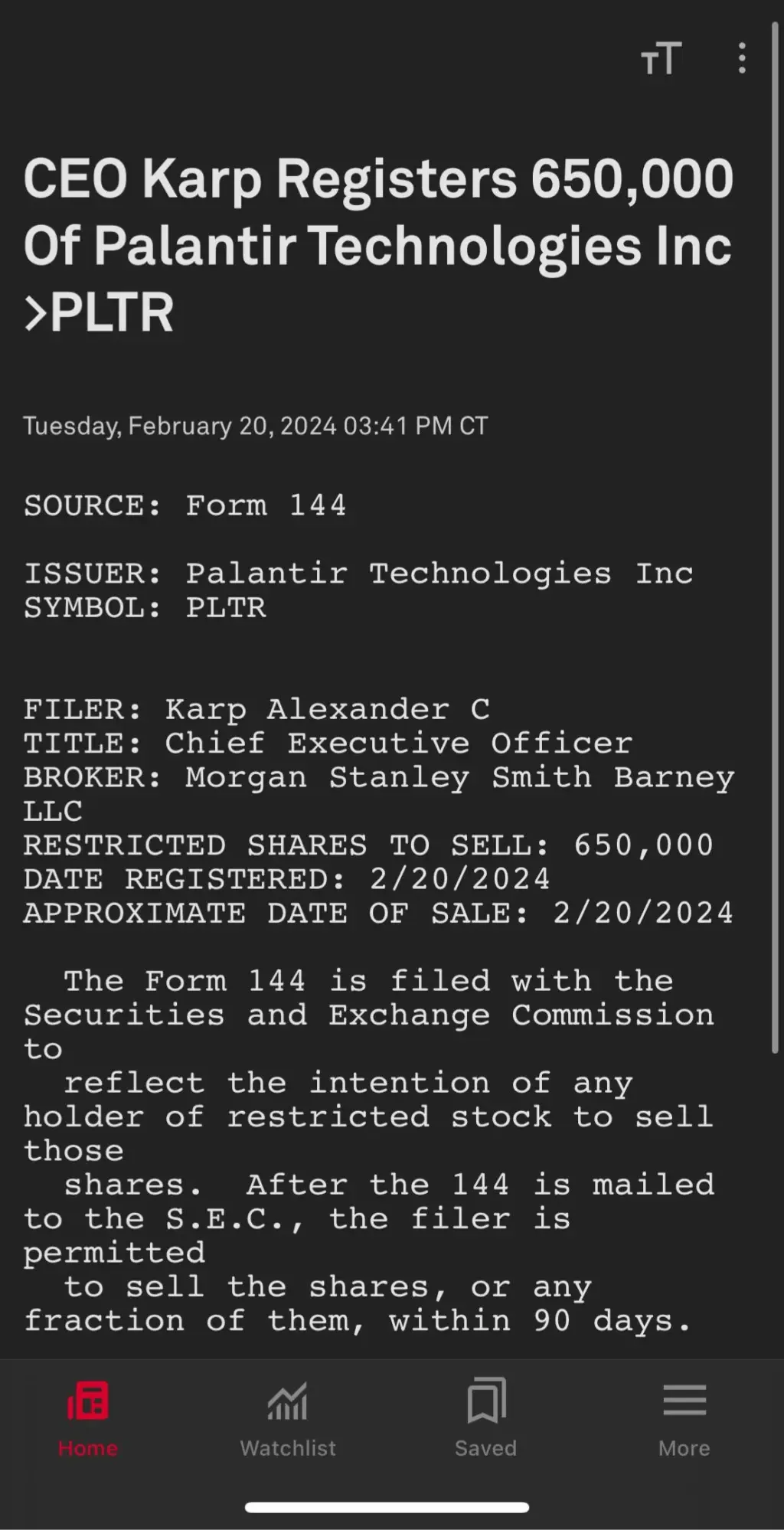Viewport: 784px width, 1530px height.
Task: Open the text size adjustment icon
Action: coord(661,58)
